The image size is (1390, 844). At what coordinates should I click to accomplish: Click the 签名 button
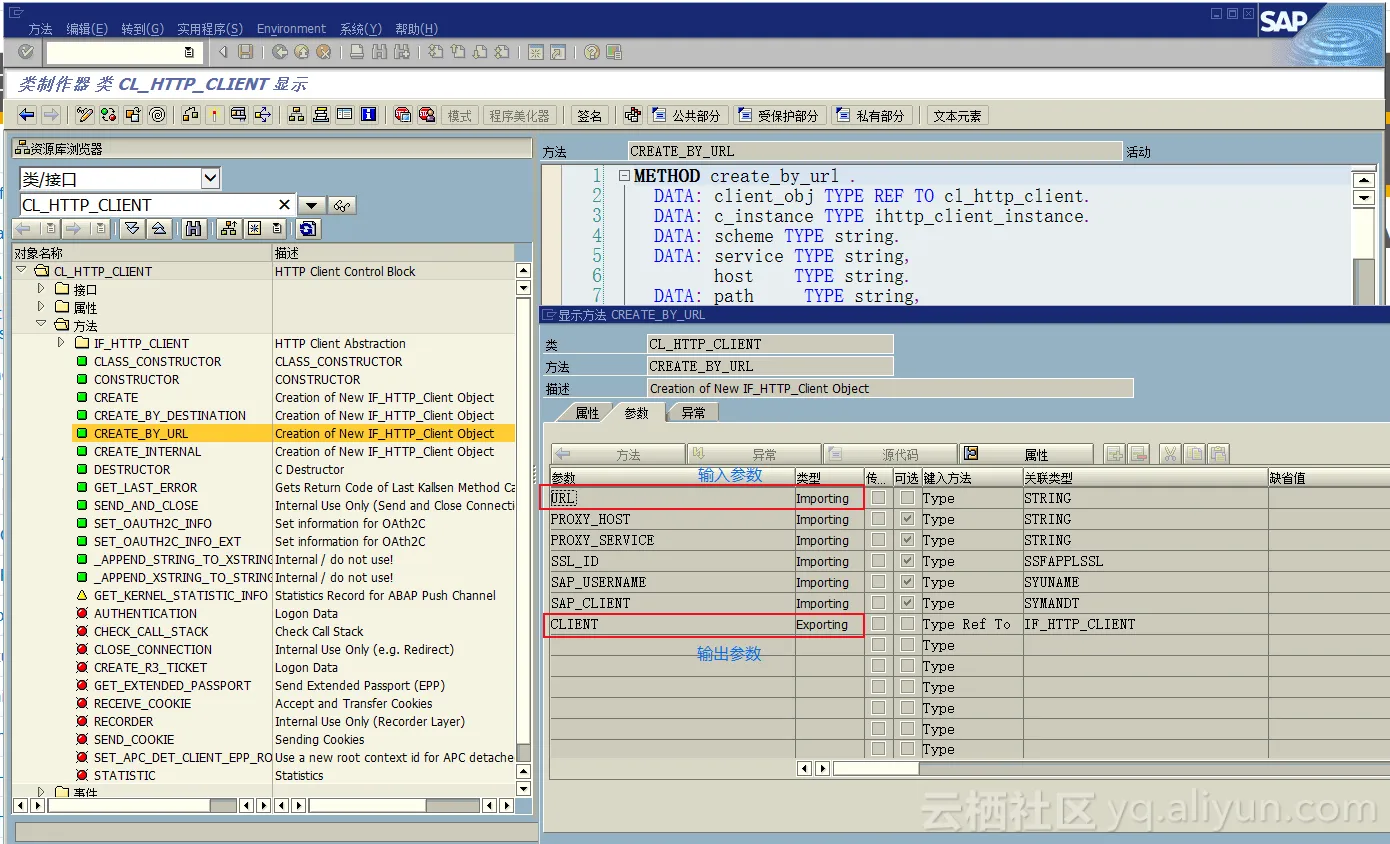(x=590, y=116)
